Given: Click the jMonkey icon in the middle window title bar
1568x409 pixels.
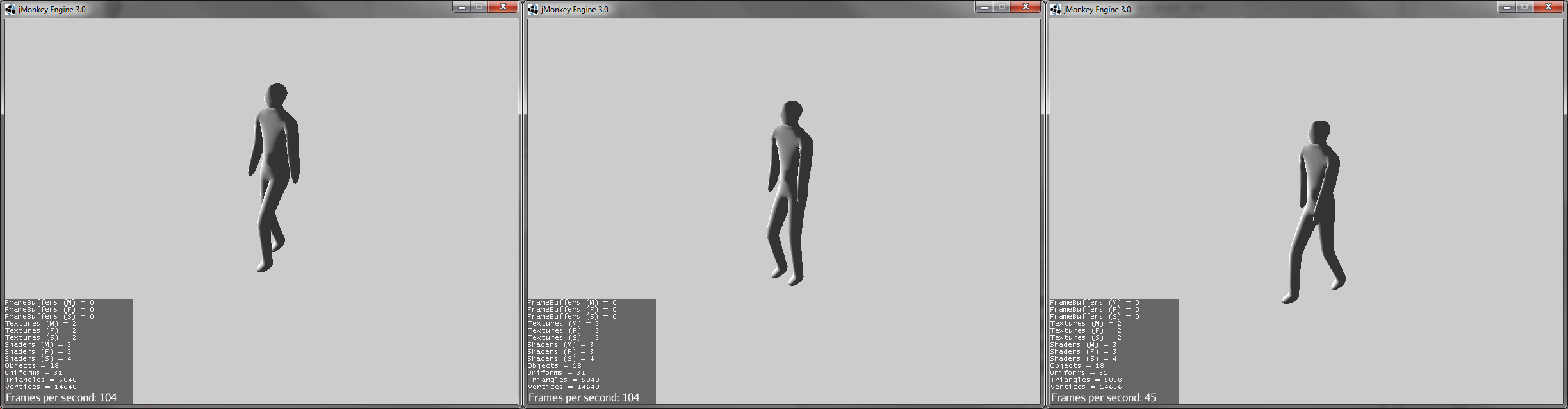Looking at the screenshot, I should 533,9.
